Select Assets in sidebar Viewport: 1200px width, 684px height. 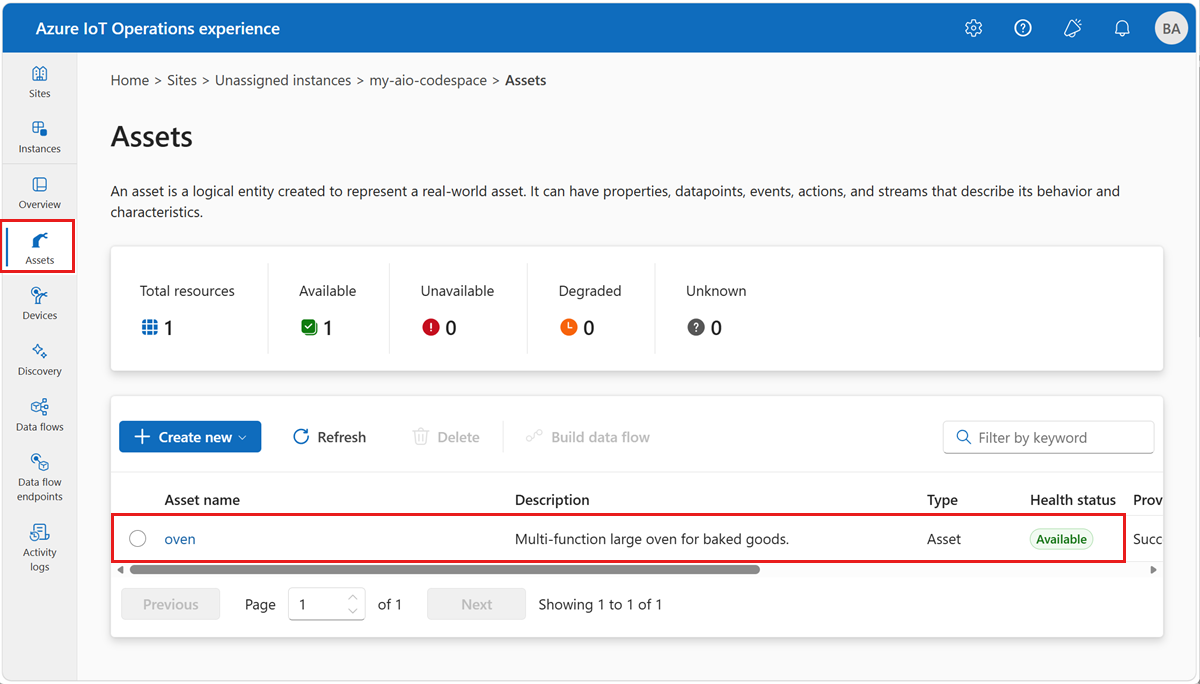(x=39, y=248)
